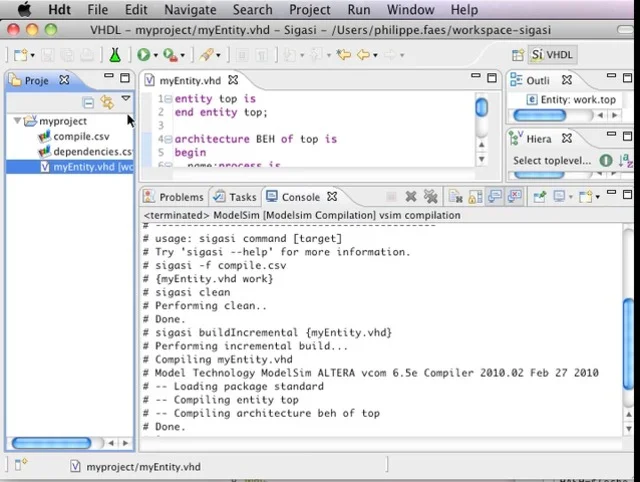640x482 pixels.
Task: Click Project explorer horizontal scrollbar thumb
Action: click(51, 443)
